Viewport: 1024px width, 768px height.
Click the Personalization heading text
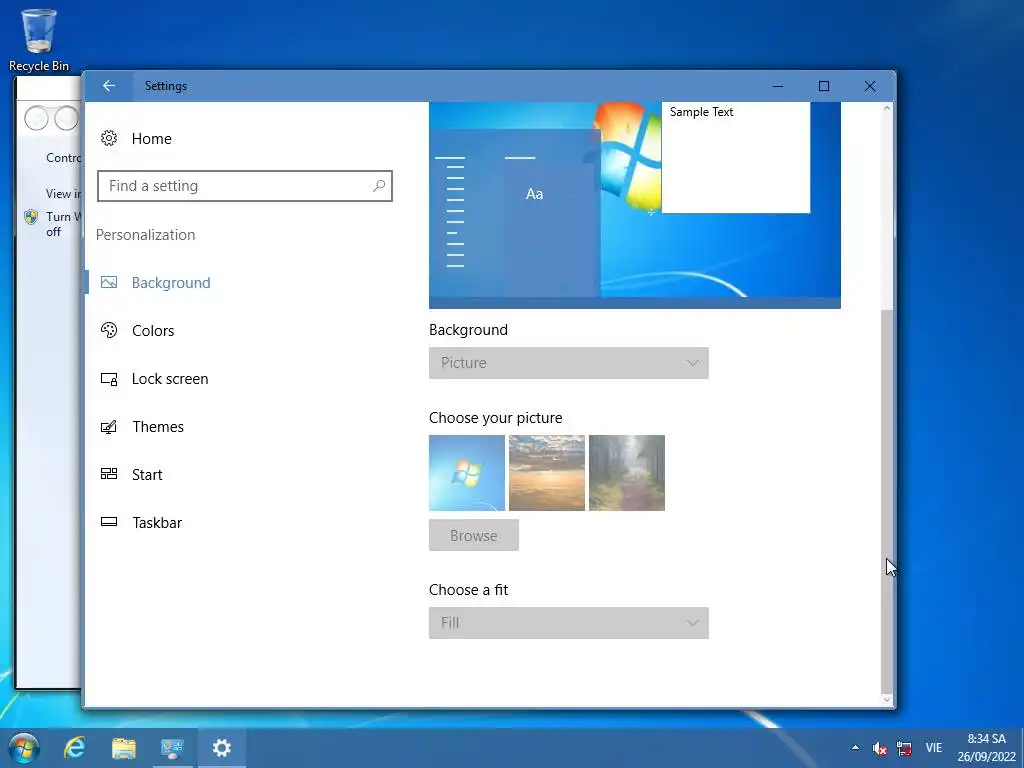[146, 235]
